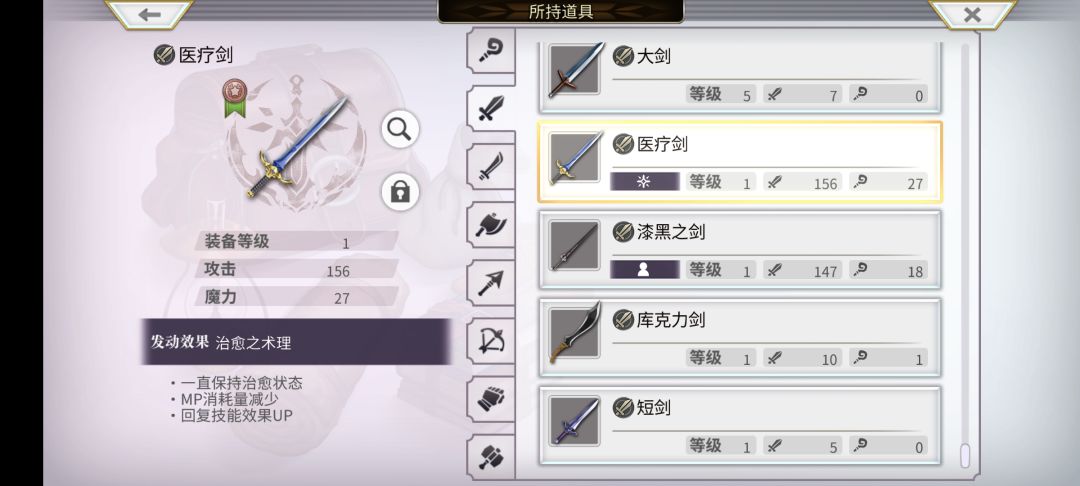Select the spear weapon category tab
Image resolution: width=1080 pixels, height=486 pixels.
pos(491,283)
